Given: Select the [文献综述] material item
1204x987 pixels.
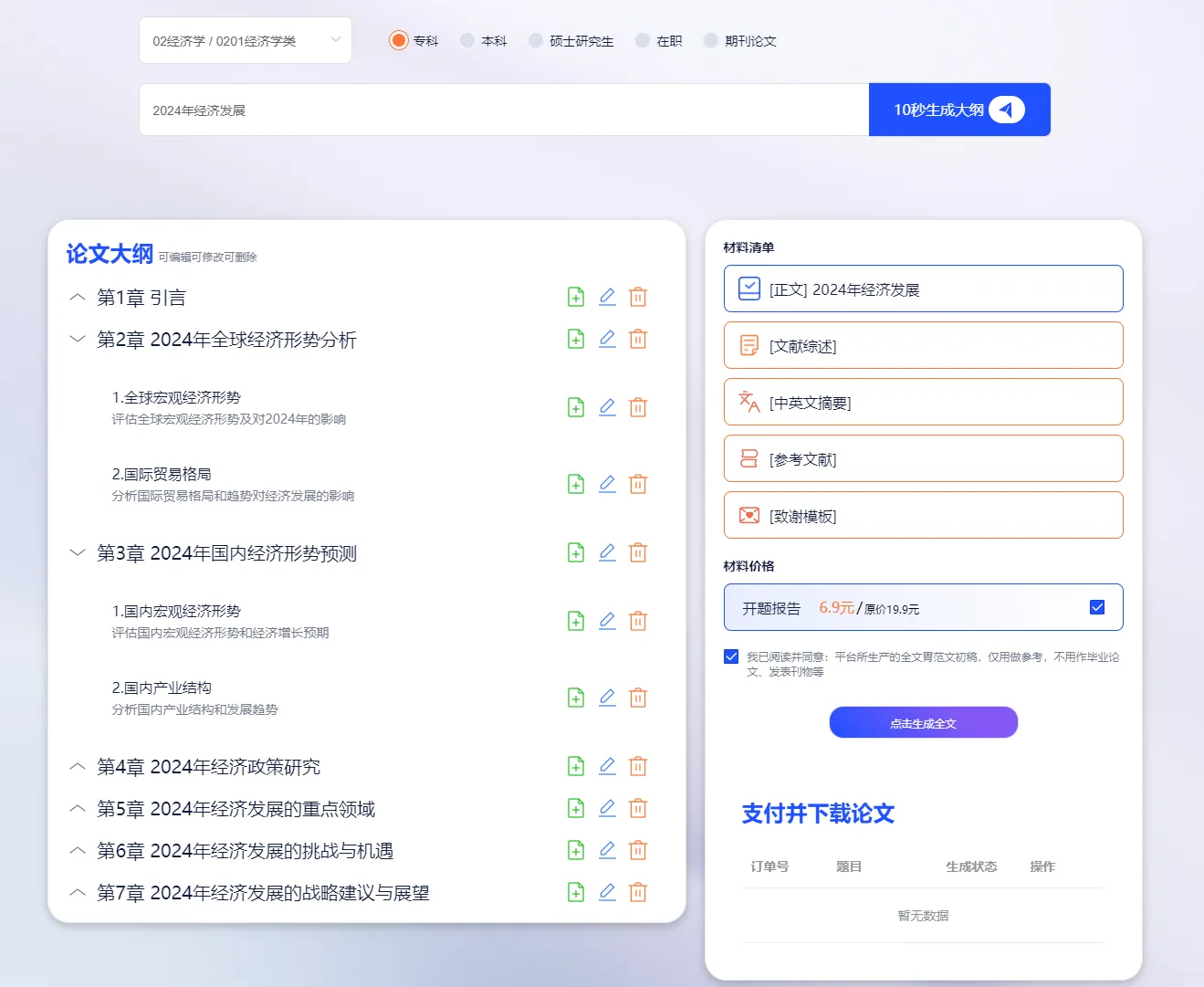Looking at the screenshot, I should 923,346.
